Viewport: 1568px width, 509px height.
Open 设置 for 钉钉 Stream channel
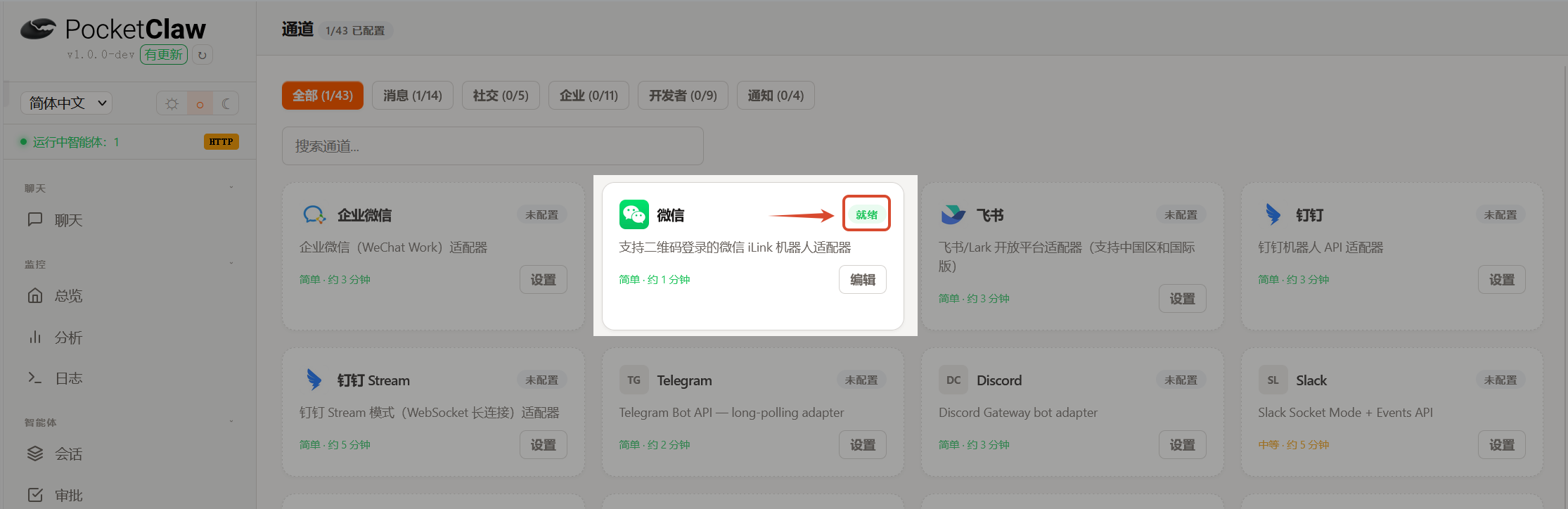544,445
